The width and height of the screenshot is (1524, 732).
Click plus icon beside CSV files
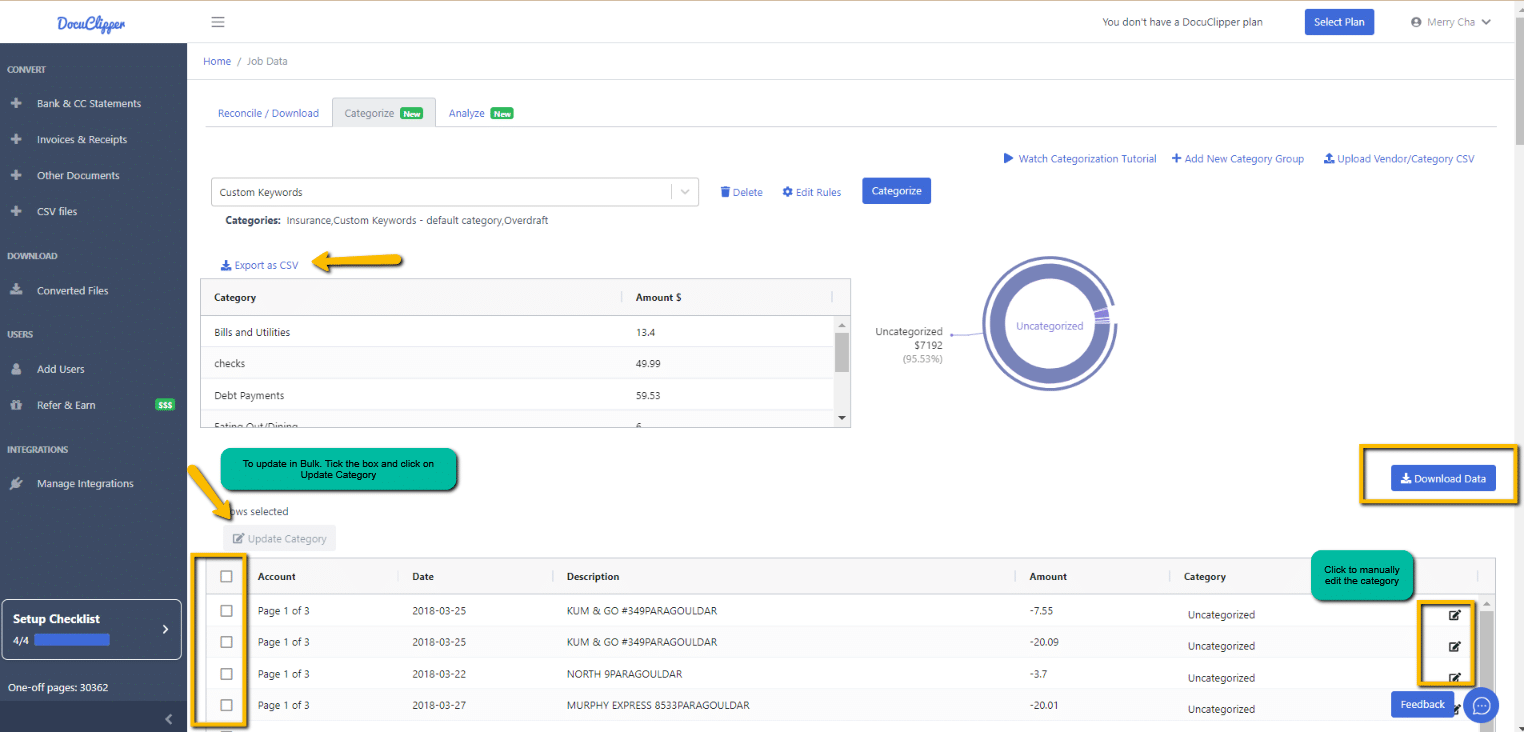[x=16, y=211]
